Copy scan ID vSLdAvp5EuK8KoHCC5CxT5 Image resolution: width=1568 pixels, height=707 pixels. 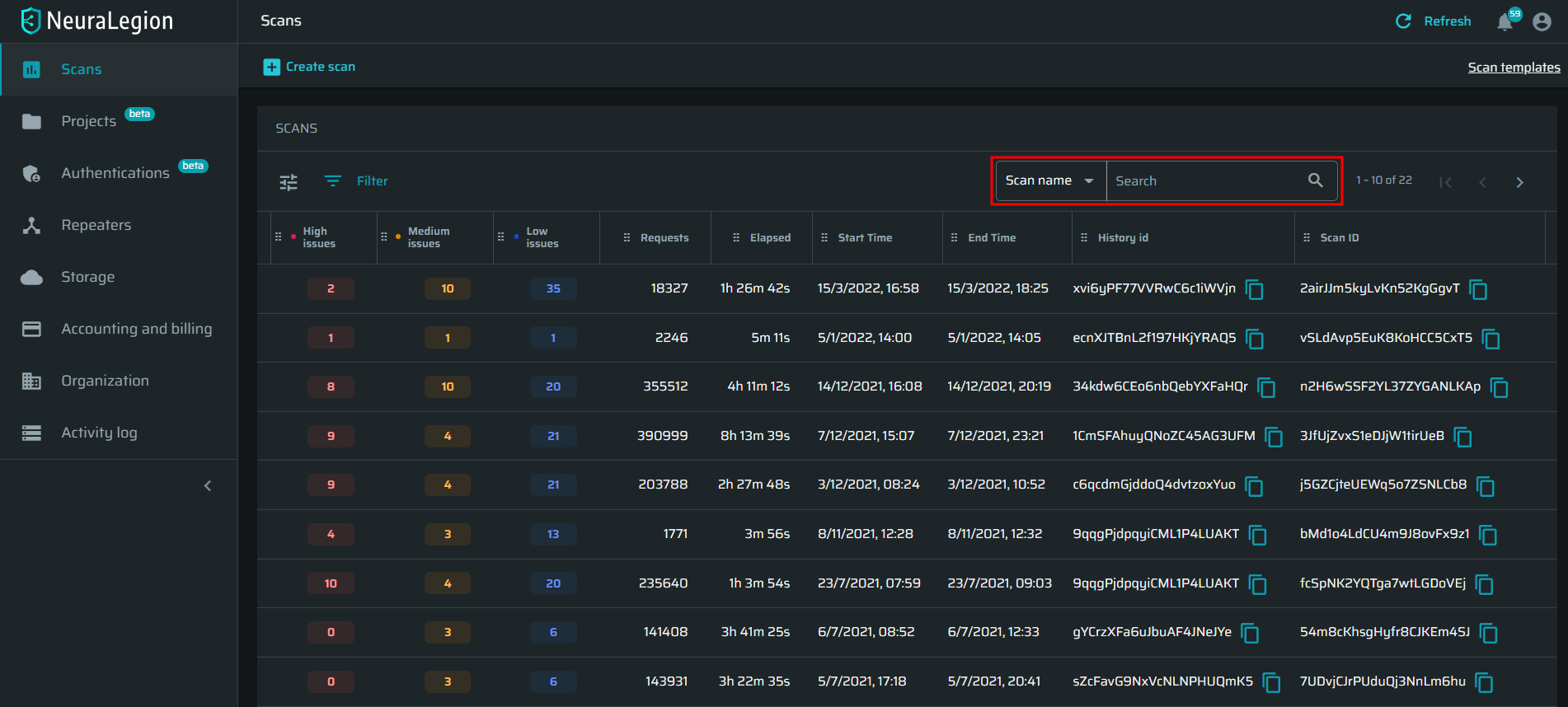point(1491,339)
